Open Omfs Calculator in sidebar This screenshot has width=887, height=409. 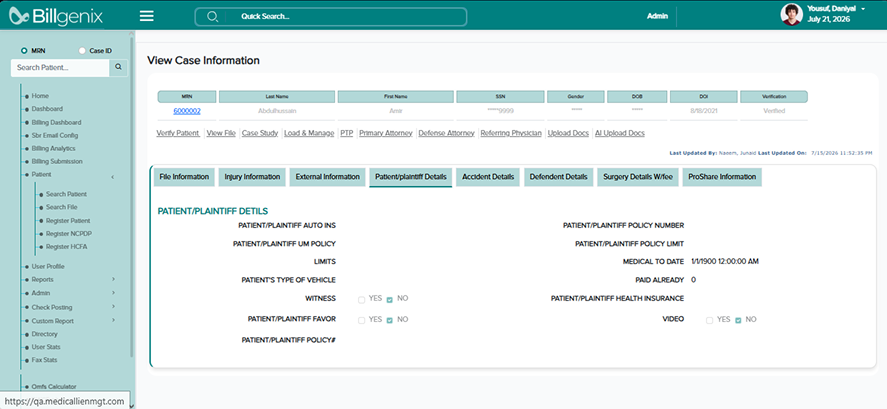point(54,386)
